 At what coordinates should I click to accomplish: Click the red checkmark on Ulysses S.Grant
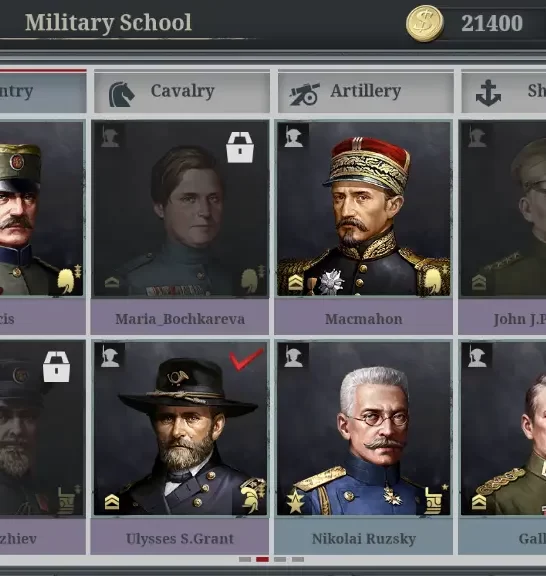[246, 359]
